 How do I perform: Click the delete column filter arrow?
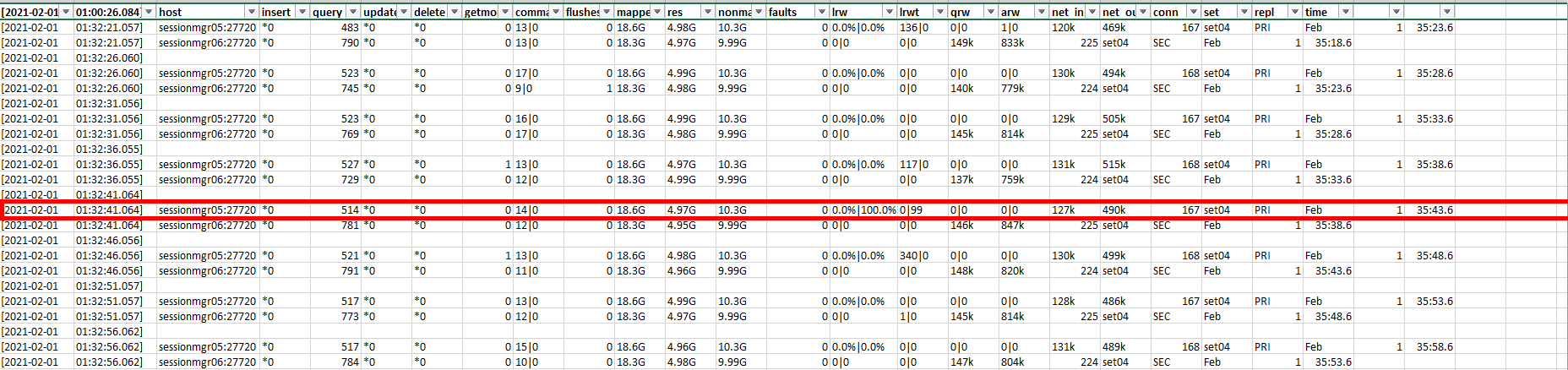pyautogui.click(x=454, y=12)
